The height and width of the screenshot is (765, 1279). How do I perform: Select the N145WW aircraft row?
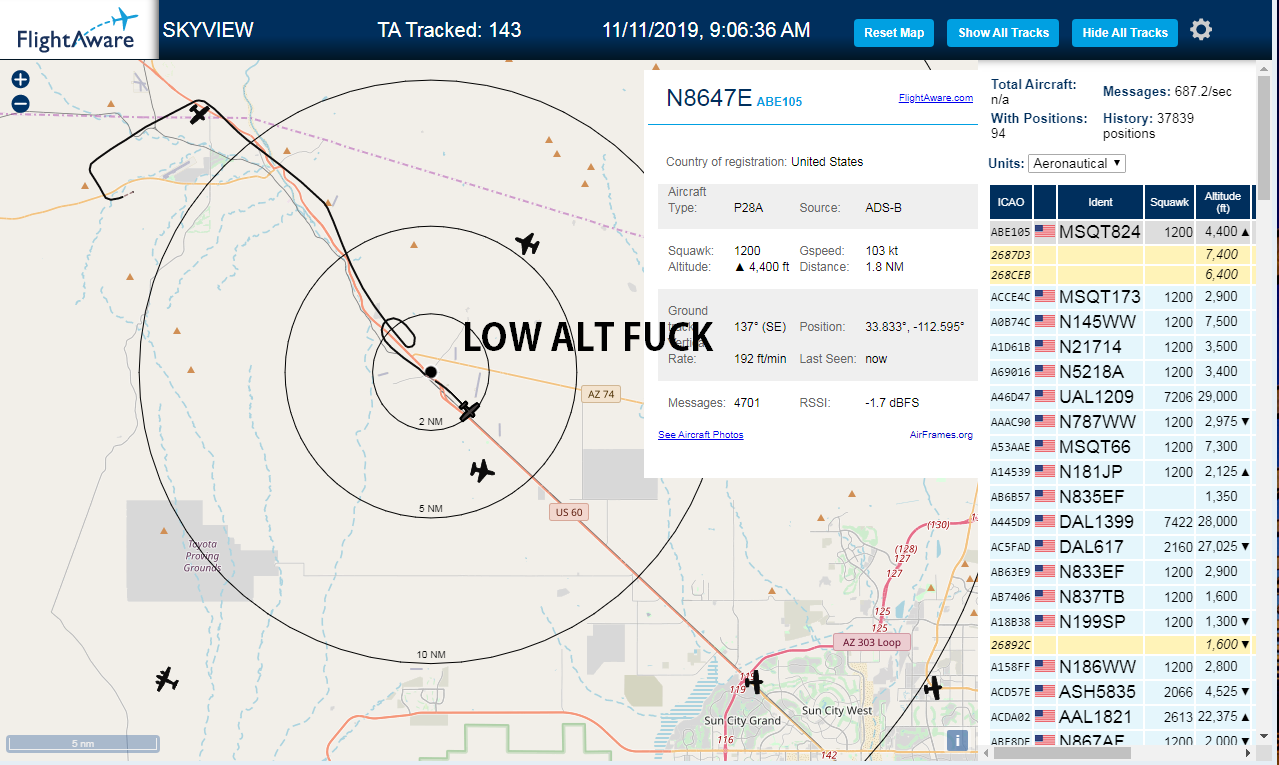1120,322
